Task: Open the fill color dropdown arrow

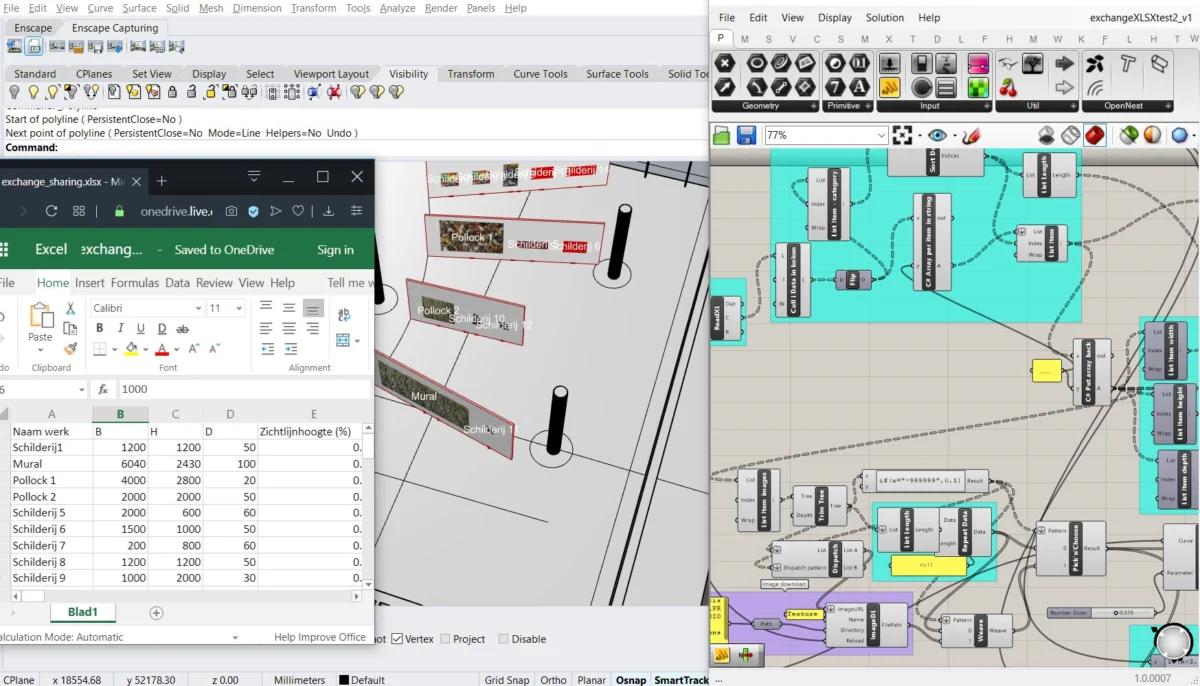Action: coord(146,349)
